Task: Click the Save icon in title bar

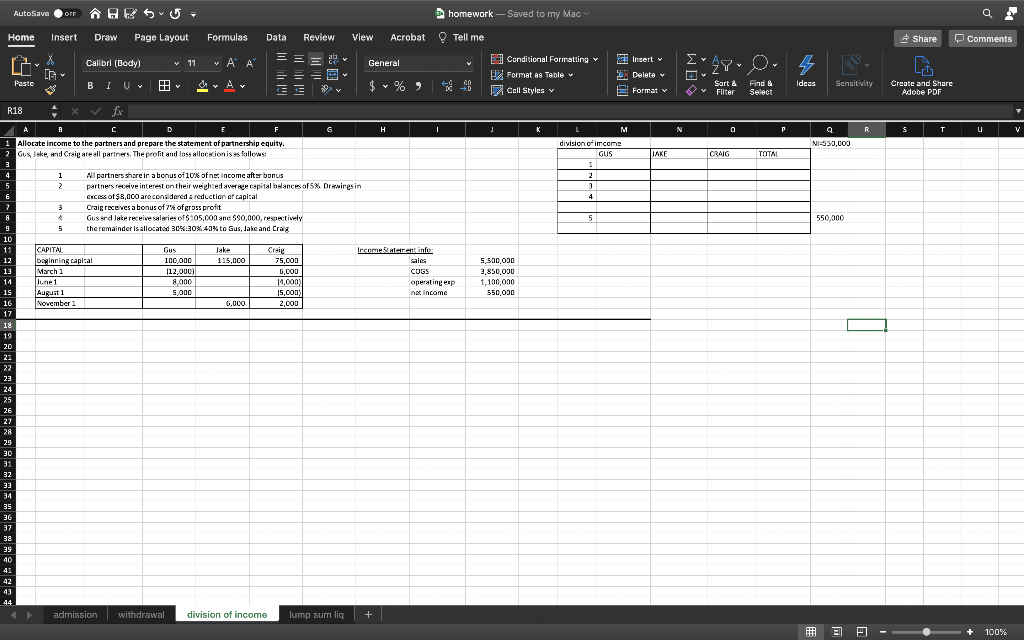Action: [113, 14]
